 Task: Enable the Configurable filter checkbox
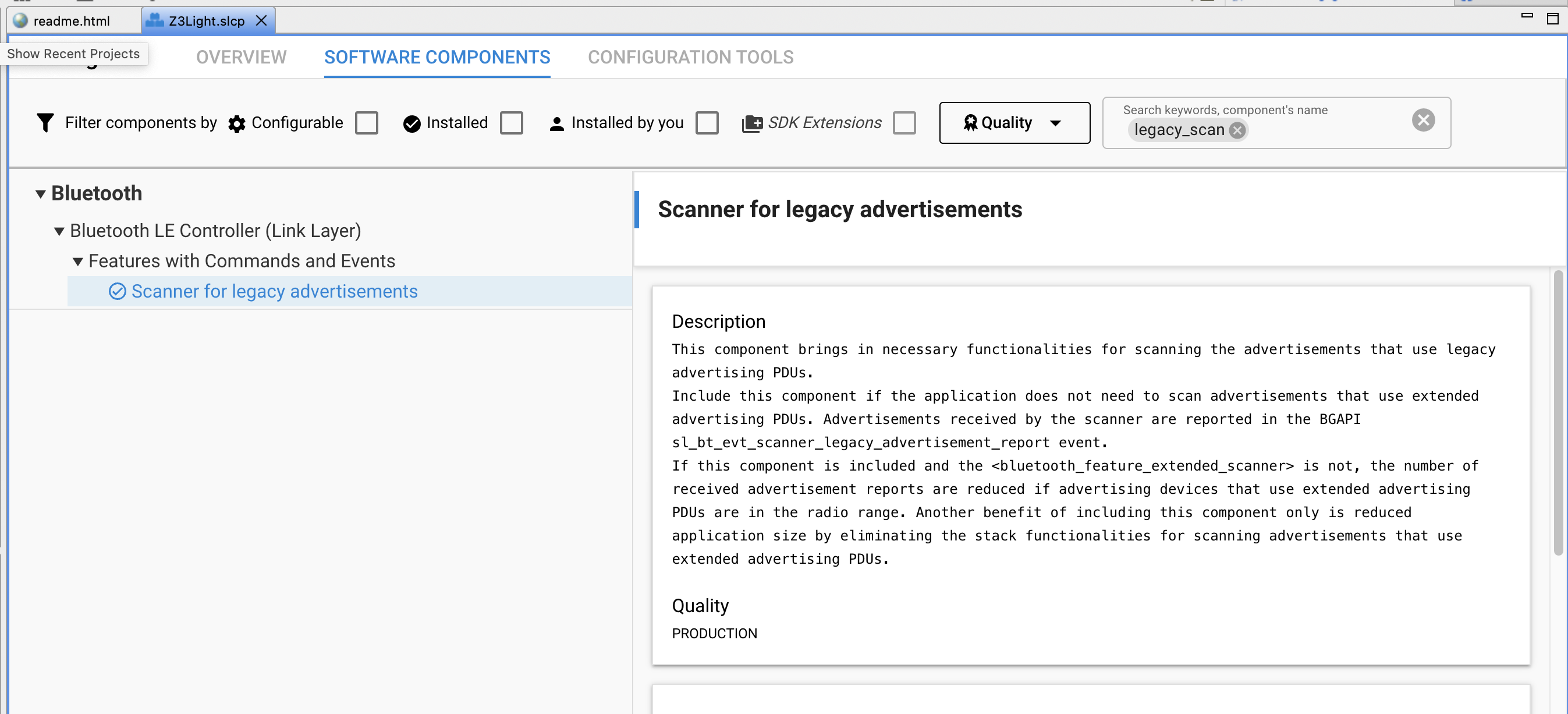point(367,122)
